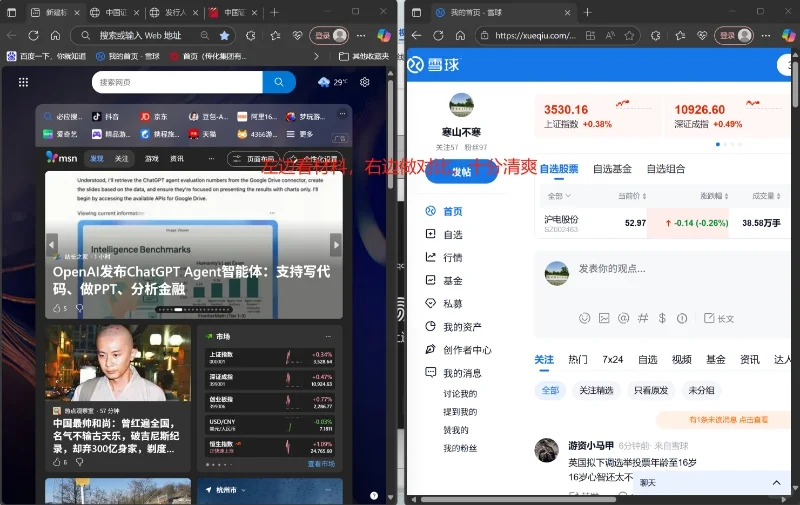Viewport: 800px width, 505px height.
Task: Click the Xueqiu horizontal scrollbar at bottom
Action: [518, 500]
